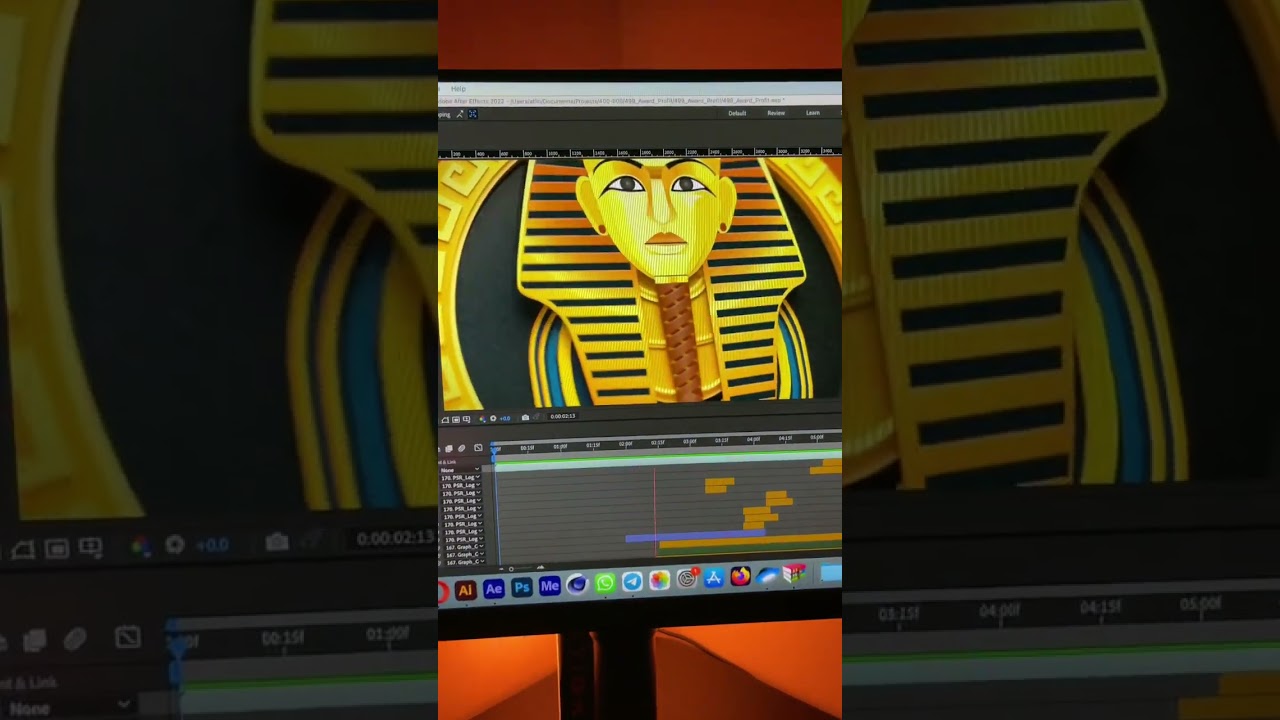Click the timeline zoom-in mountain icon
Screen dimensions: 1280x720
pos(540,567)
